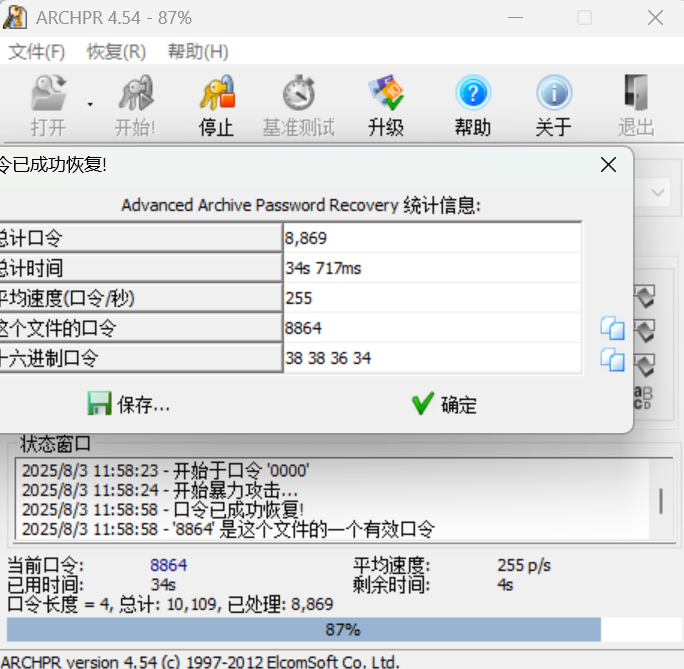Click the 11:58:58 口令已成功恢复! log line
Screen dimensions: 684x669
click(163, 509)
